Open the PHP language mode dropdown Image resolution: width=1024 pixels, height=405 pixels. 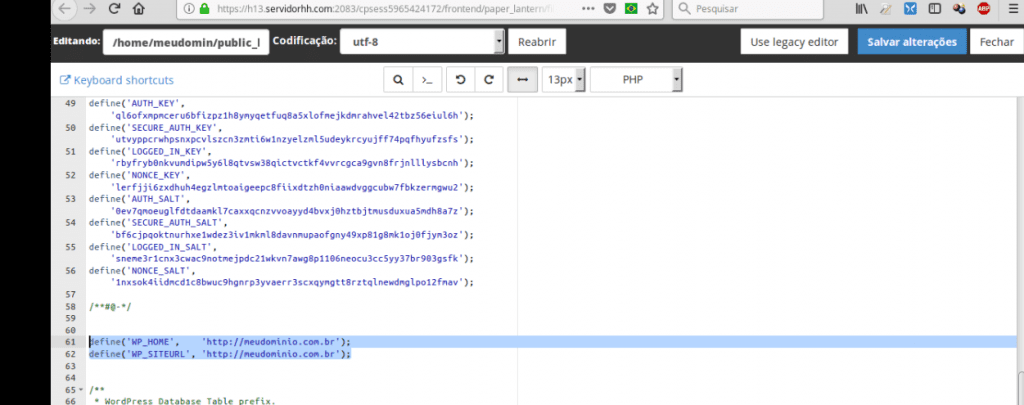(636, 80)
